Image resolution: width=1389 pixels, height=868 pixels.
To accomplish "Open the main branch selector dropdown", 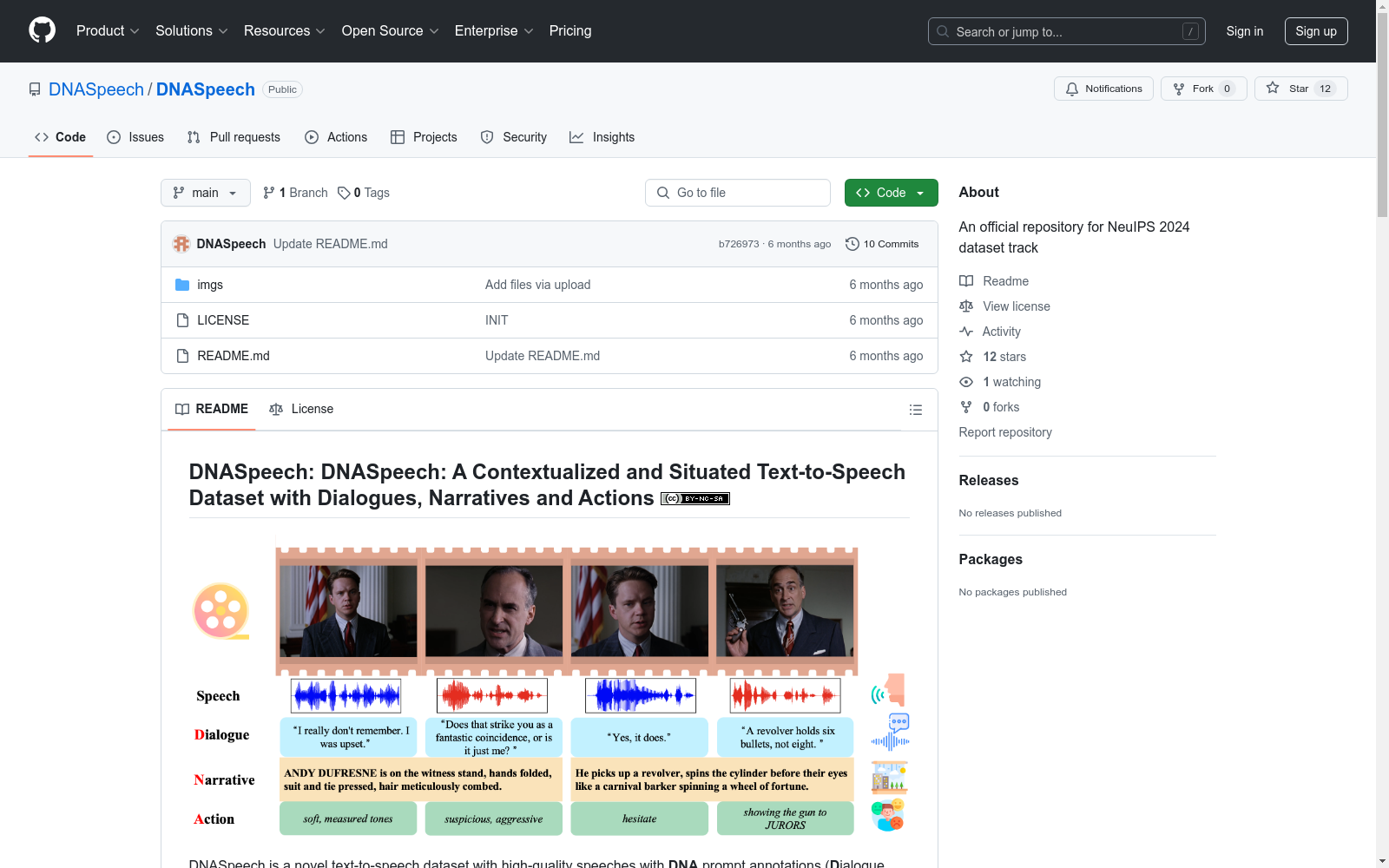I will click(x=206, y=193).
